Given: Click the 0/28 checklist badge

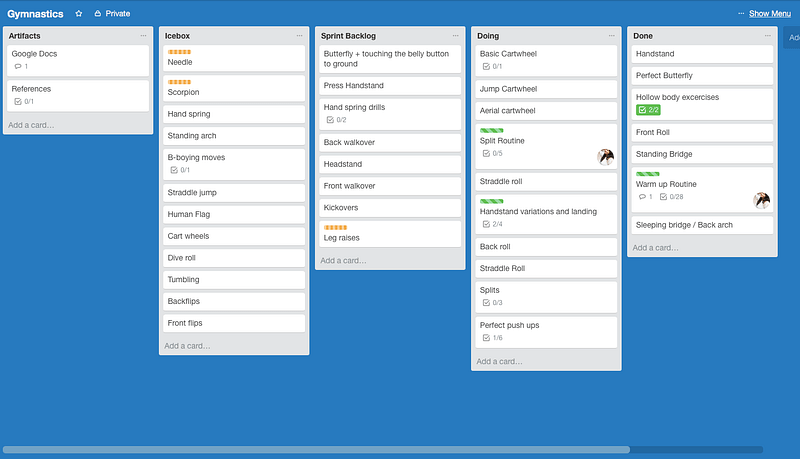Looking at the screenshot, I should tap(671, 197).
